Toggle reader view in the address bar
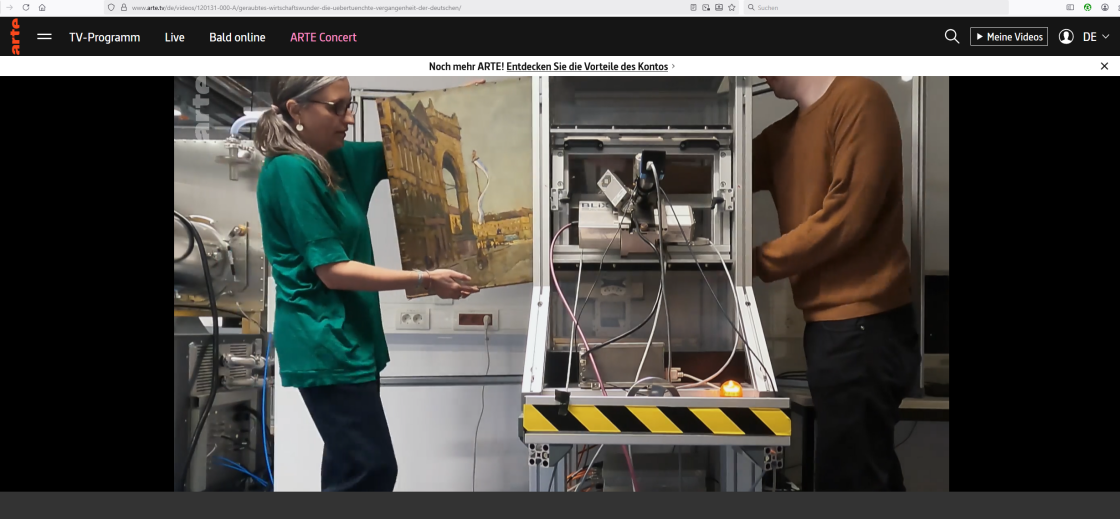Screen dimensions: 1120x519 (x=694, y=7)
